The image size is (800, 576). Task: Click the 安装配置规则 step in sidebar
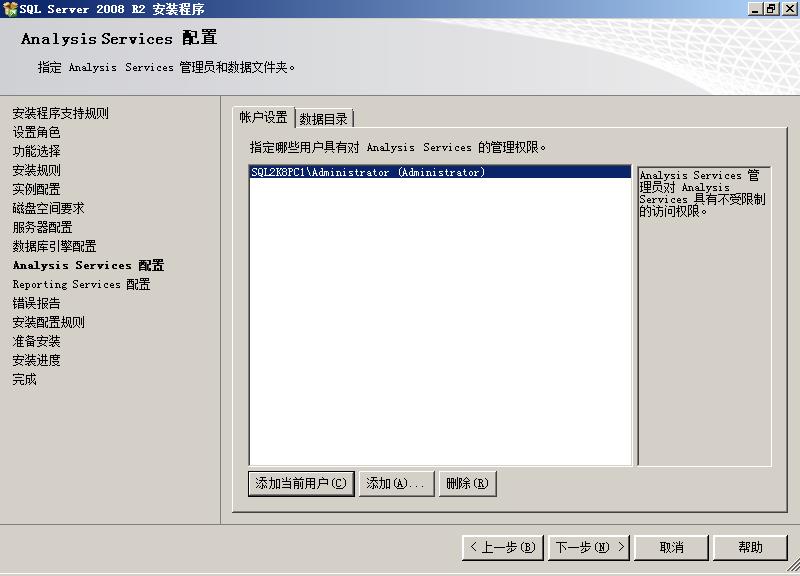[48, 322]
